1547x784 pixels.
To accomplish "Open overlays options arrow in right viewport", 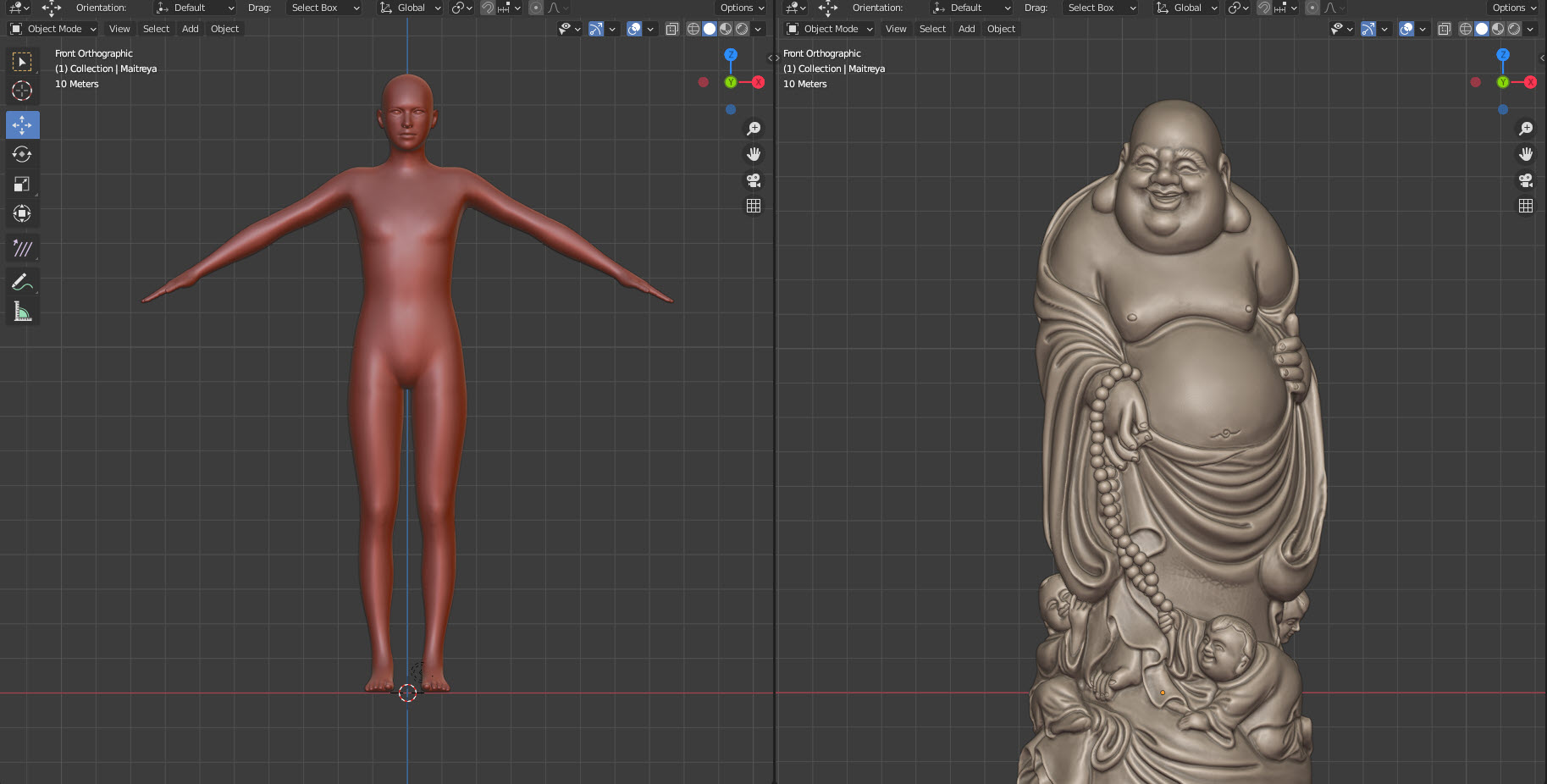I will tap(1423, 29).
